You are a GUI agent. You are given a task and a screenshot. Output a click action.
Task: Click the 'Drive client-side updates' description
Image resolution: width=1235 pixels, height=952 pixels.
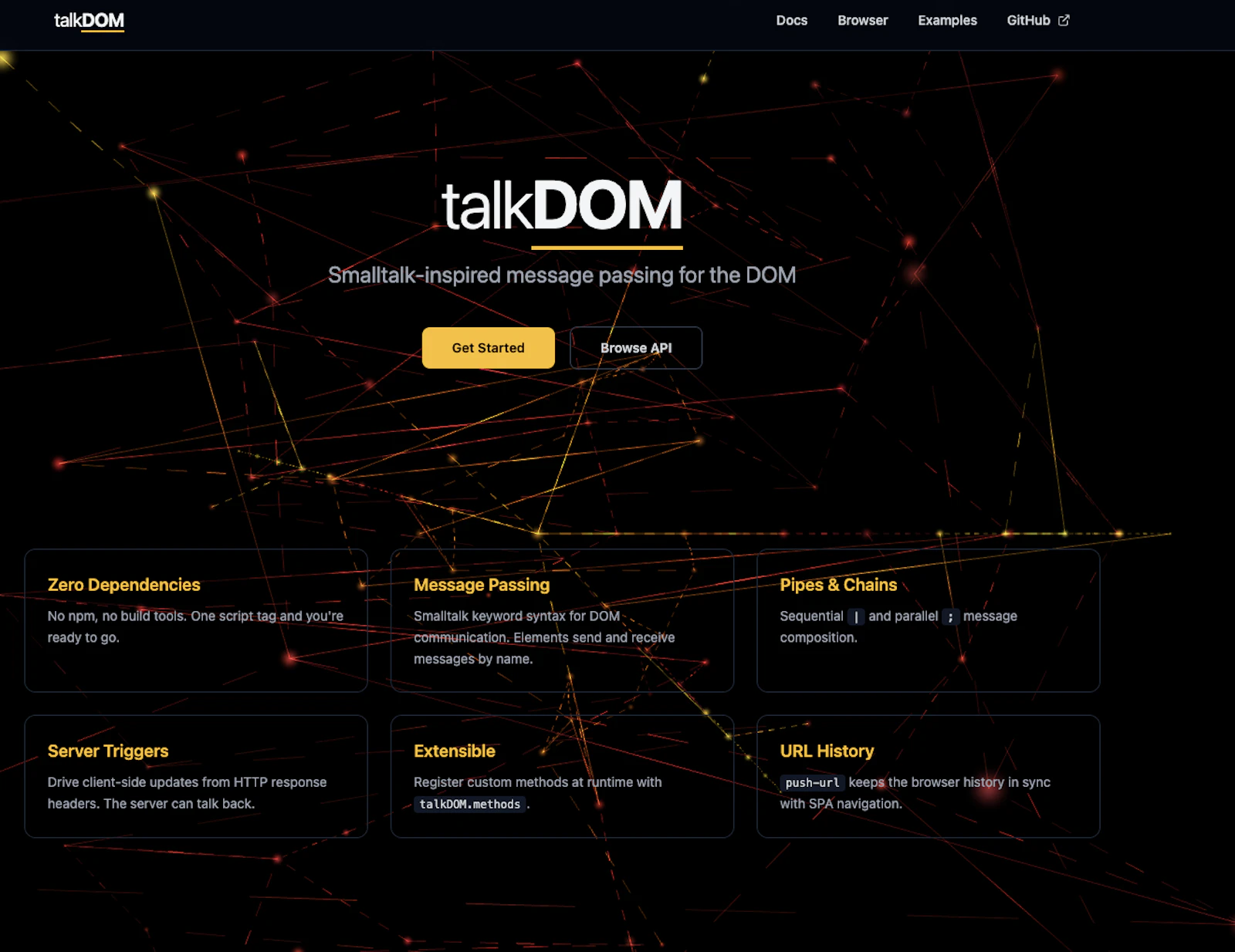pos(187,793)
